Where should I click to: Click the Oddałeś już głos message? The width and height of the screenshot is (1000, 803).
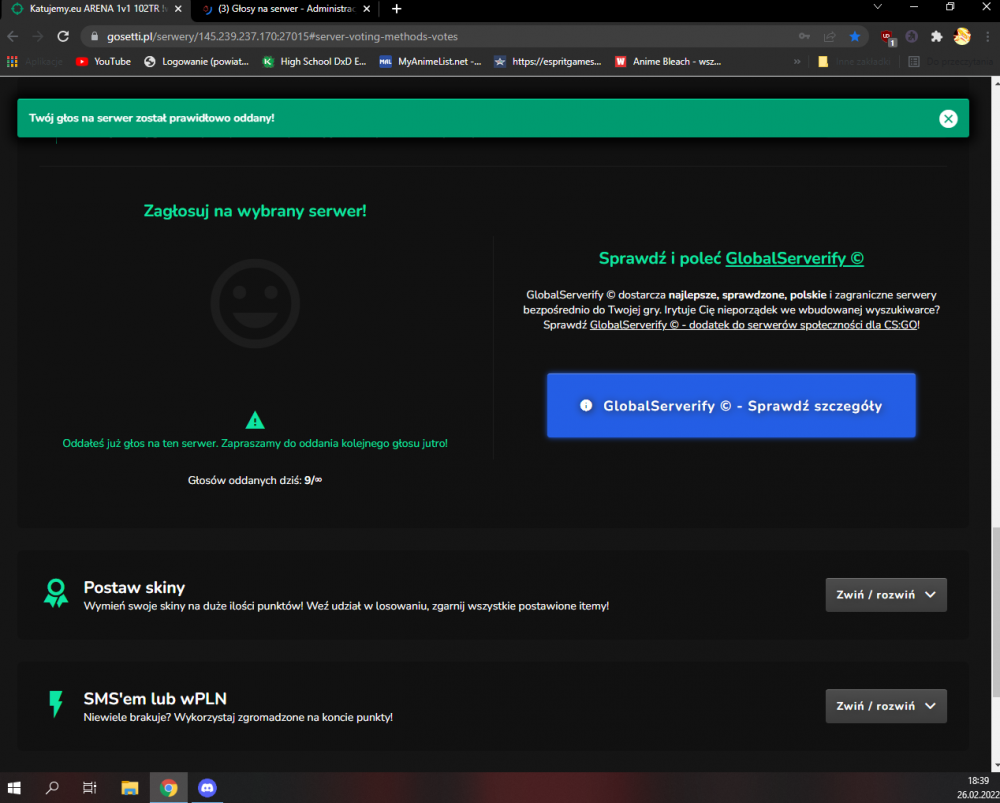point(255,443)
